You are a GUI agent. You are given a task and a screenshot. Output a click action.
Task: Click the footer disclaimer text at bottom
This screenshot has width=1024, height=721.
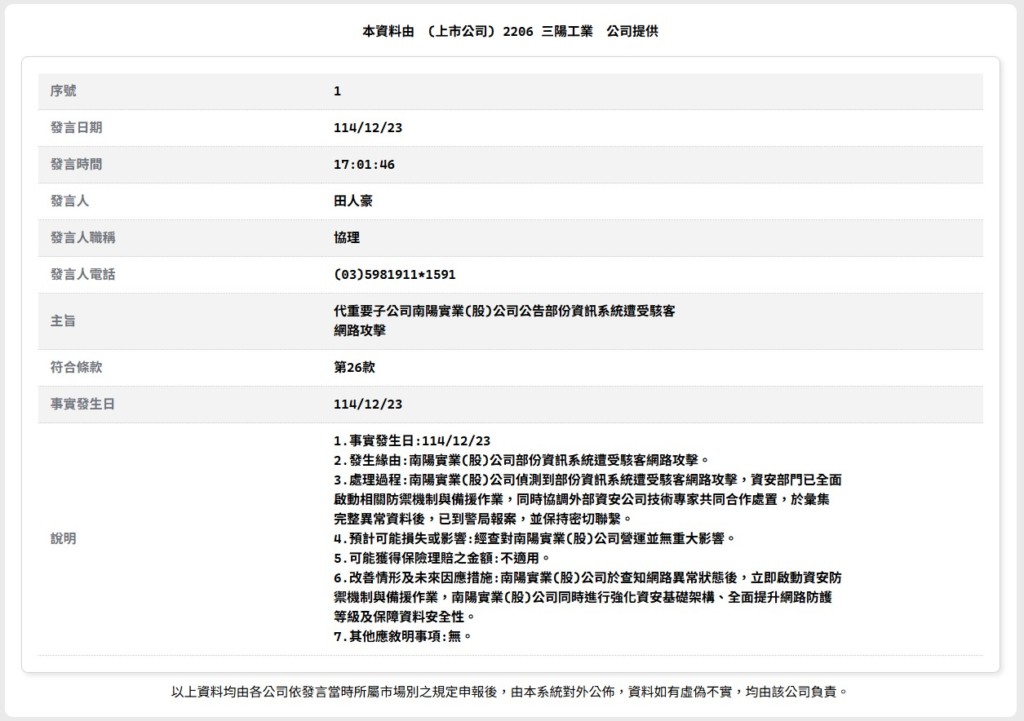point(510,691)
